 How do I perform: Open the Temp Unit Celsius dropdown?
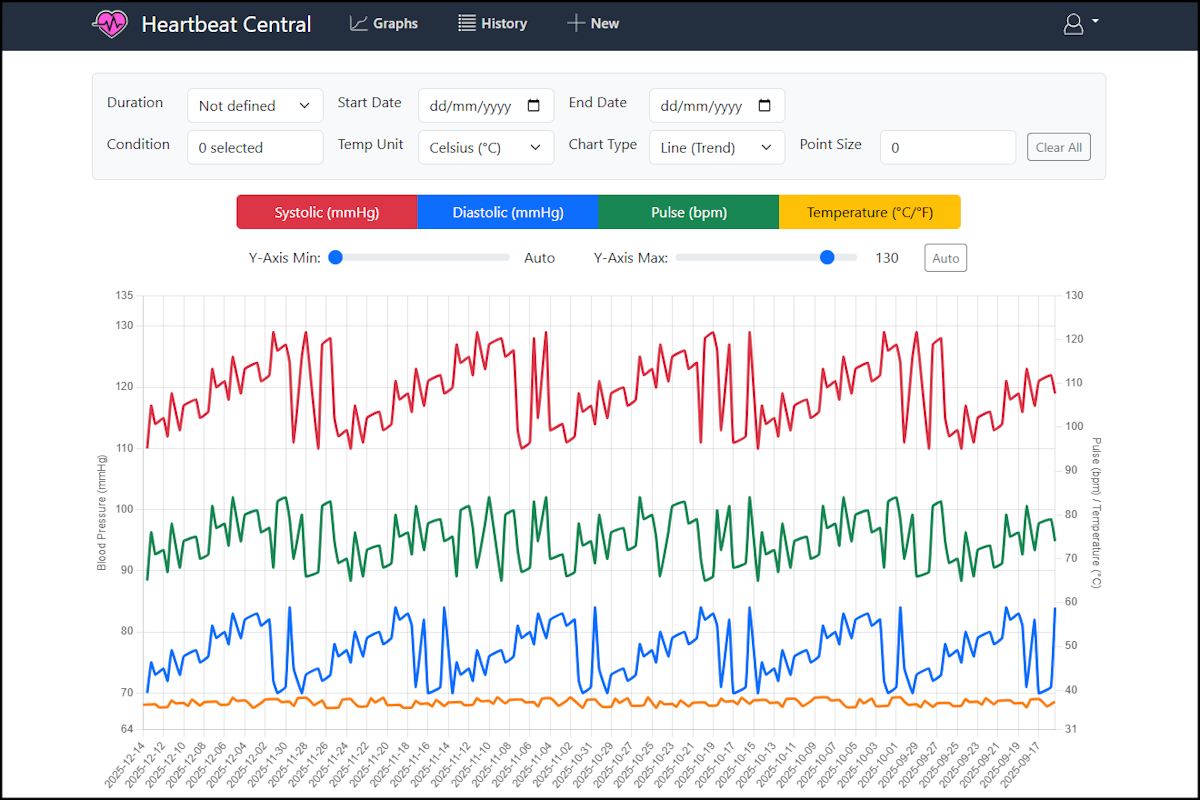pos(486,147)
